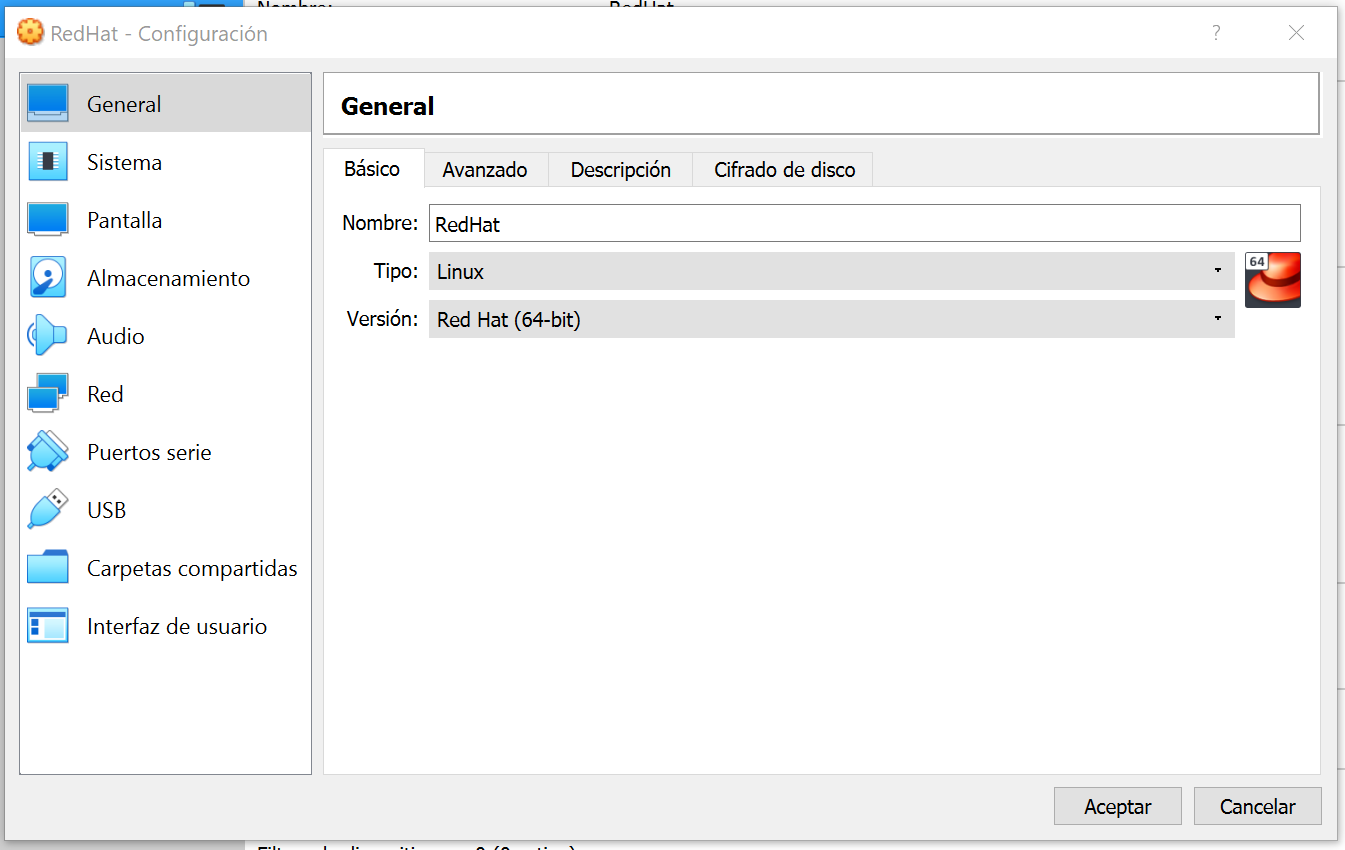
Task: Open the Carpetas compartidas folder icon
Action: 48,567
